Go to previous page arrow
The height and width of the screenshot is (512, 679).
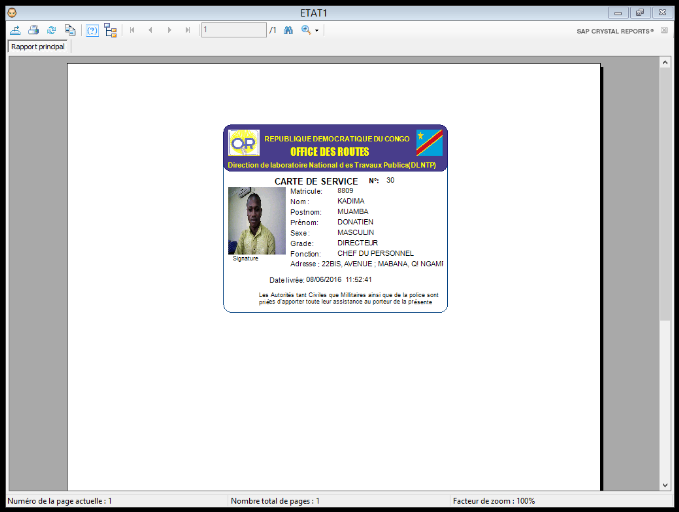point(150,30)
